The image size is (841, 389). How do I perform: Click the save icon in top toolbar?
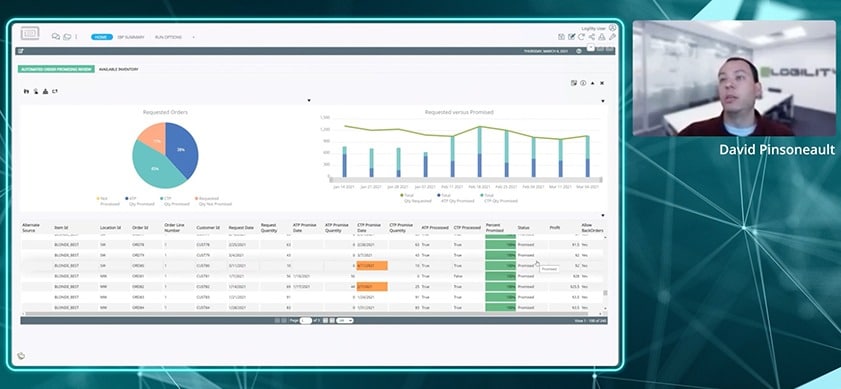[x=561, y=36]
